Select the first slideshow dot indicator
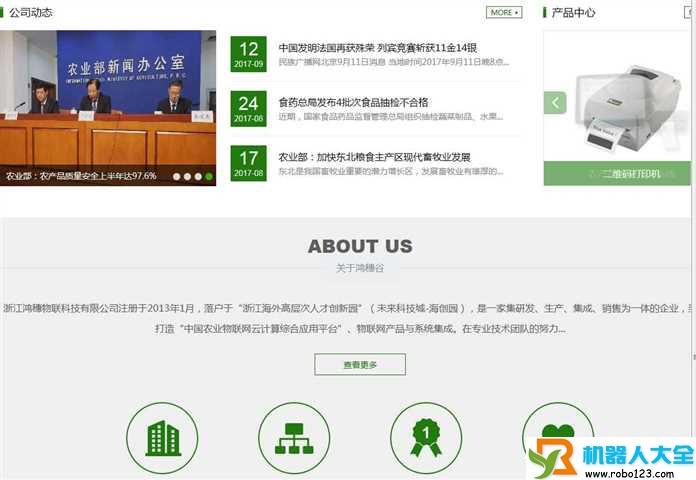The height and width of the screenshot is (480, 696). [177, 176]
